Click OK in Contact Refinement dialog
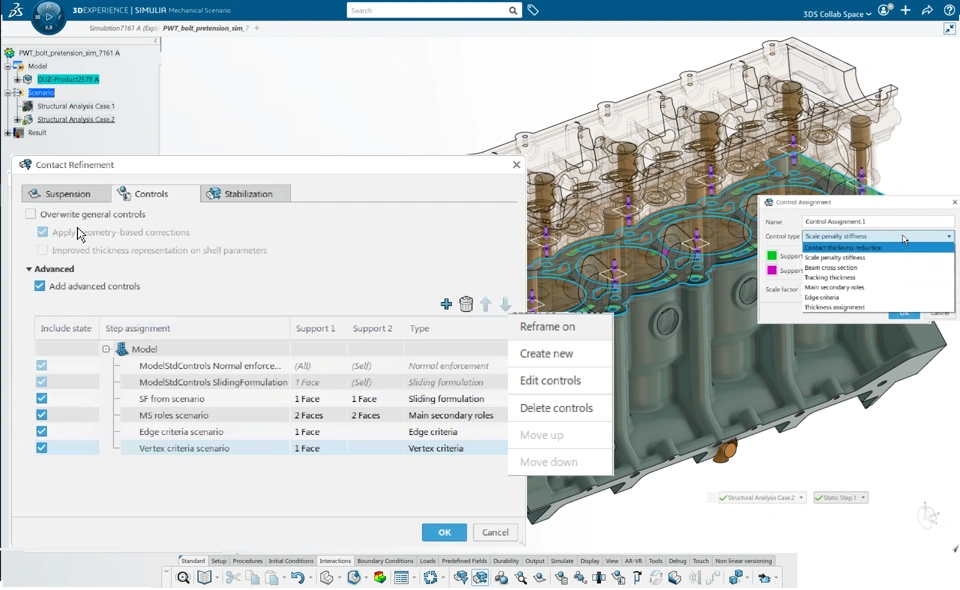The height and width of the screenshot is (590, 960). [444, 532]
